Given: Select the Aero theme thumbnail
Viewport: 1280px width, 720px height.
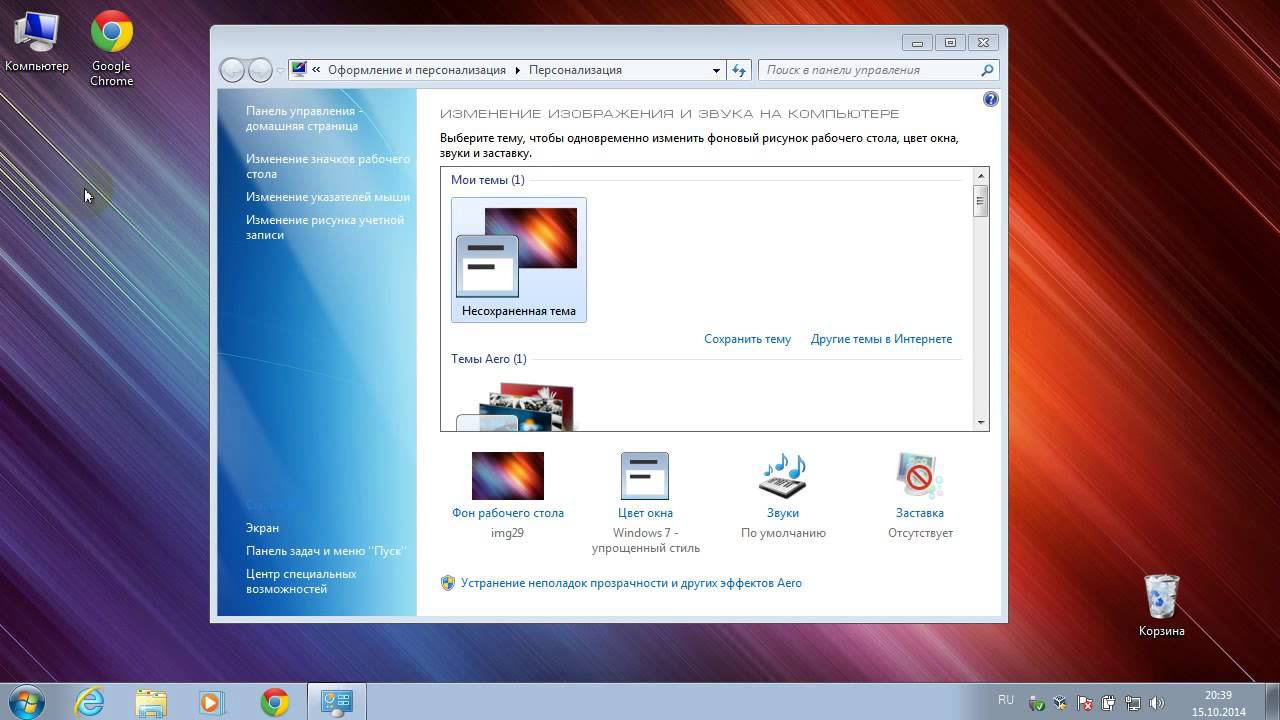Looking at the screenshot, I should (516, 405).
